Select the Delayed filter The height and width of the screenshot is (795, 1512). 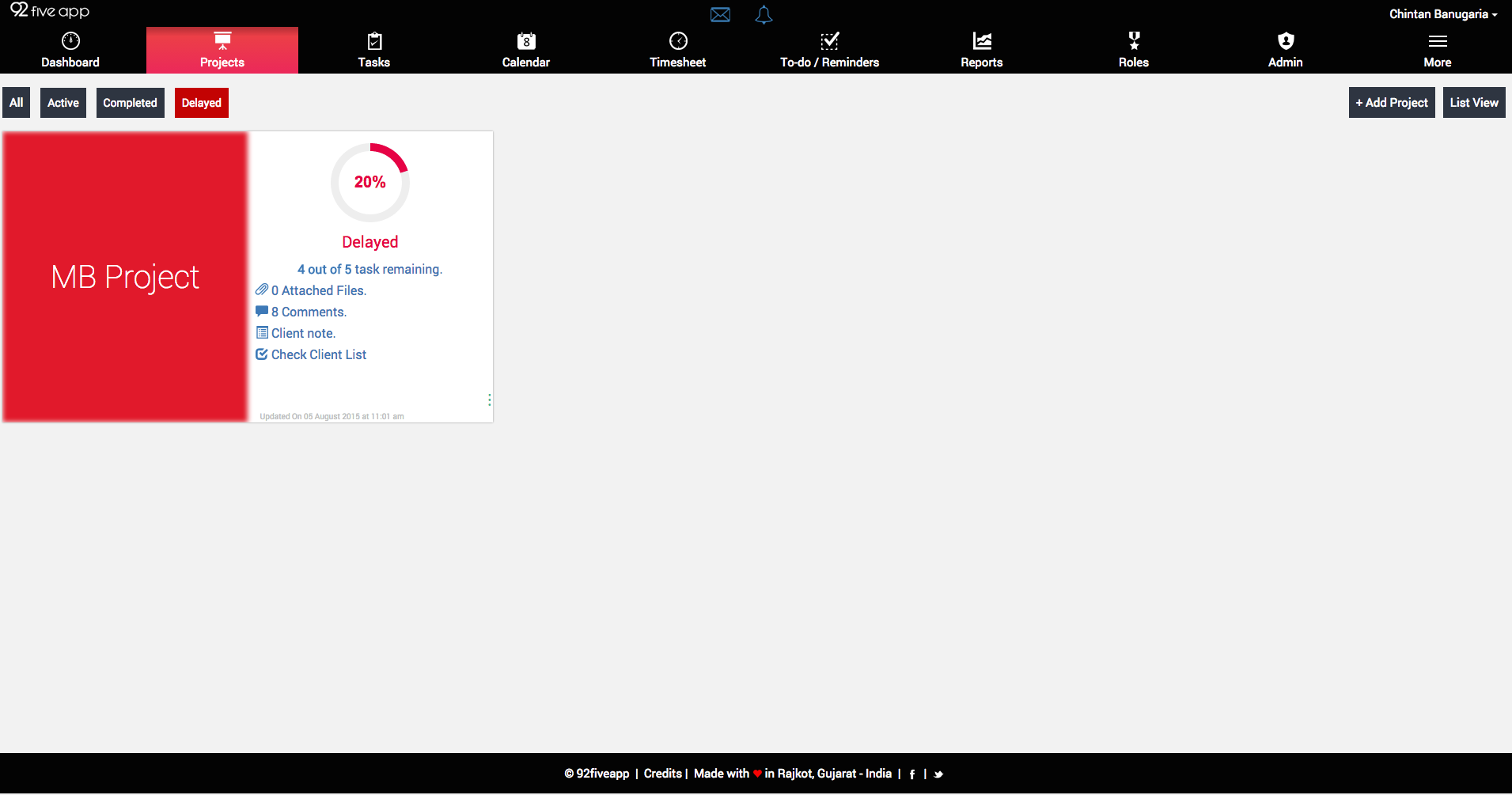click(202, 103)
